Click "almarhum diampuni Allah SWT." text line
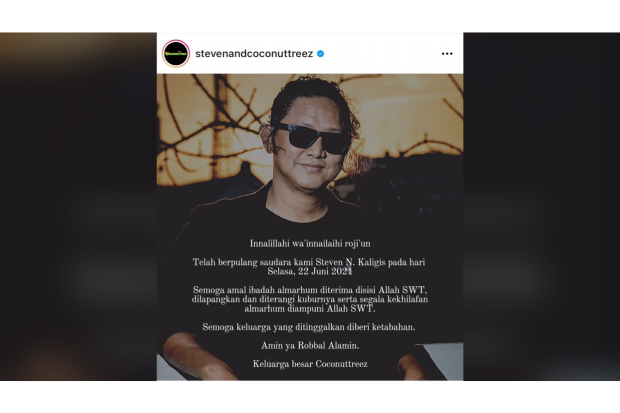Screen dimensions: 620x413 [x=310, y=309]
